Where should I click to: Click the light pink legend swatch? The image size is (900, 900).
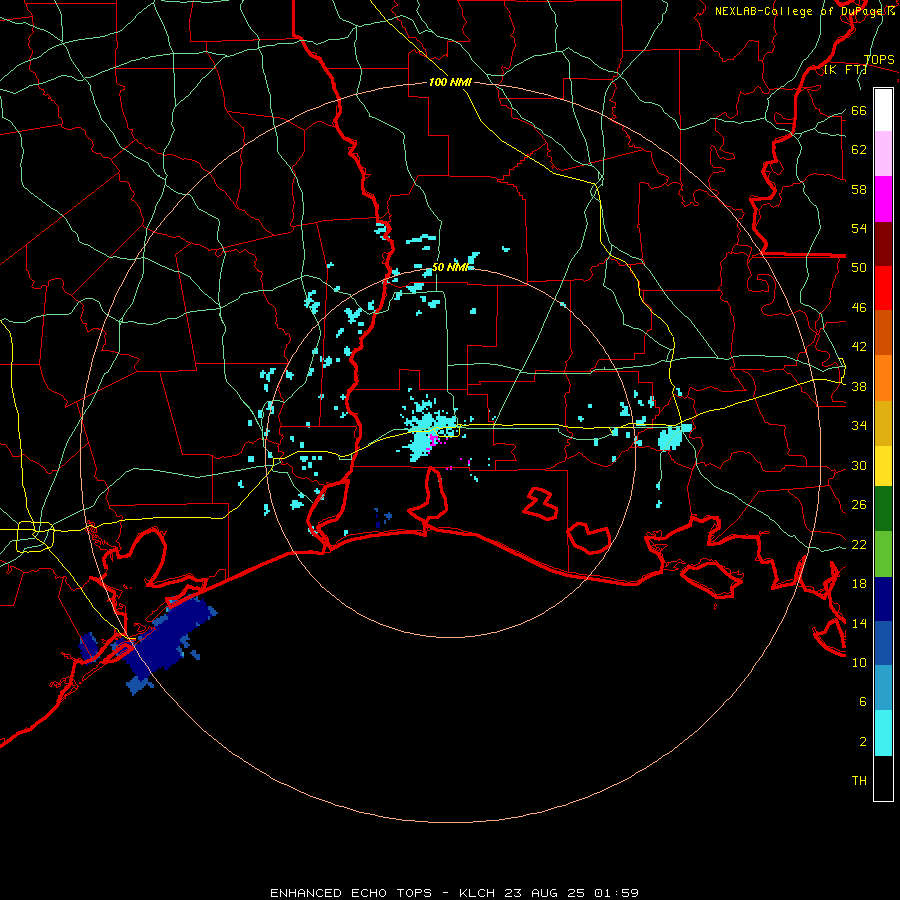click(883, 154)
